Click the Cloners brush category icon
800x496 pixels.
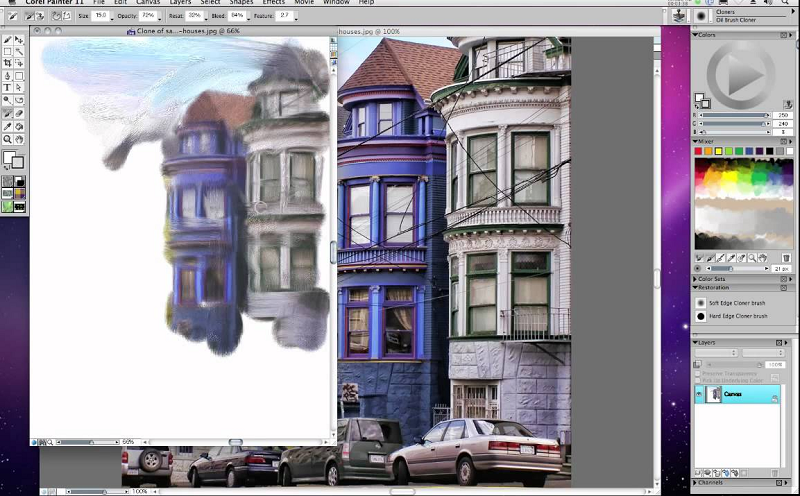tap(680, 16)
